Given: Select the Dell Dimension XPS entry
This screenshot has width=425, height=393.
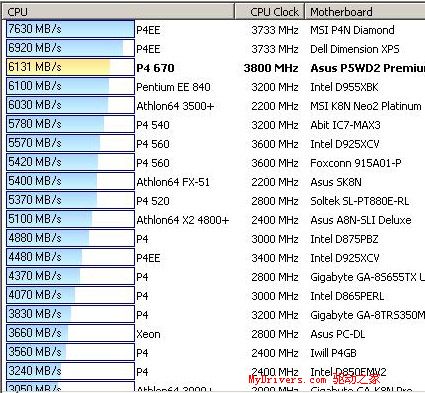Looking at the screenshot, I should click(355, 49).
